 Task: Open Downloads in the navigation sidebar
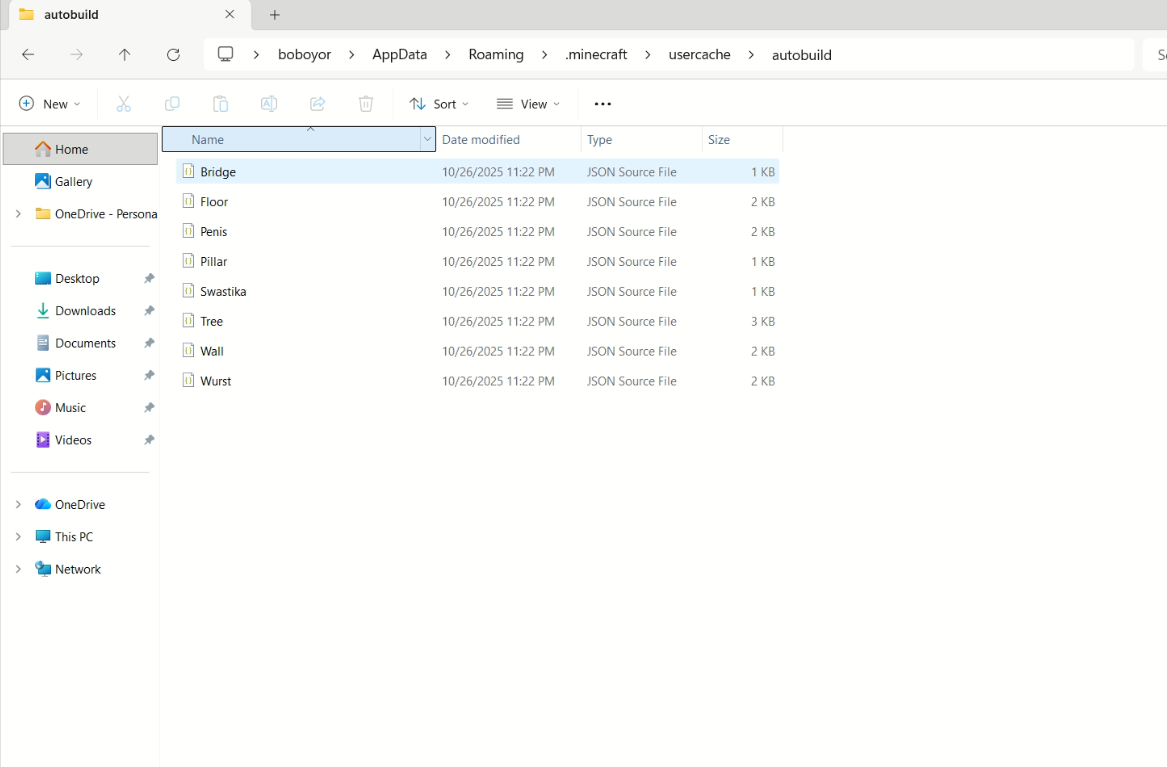85,311
